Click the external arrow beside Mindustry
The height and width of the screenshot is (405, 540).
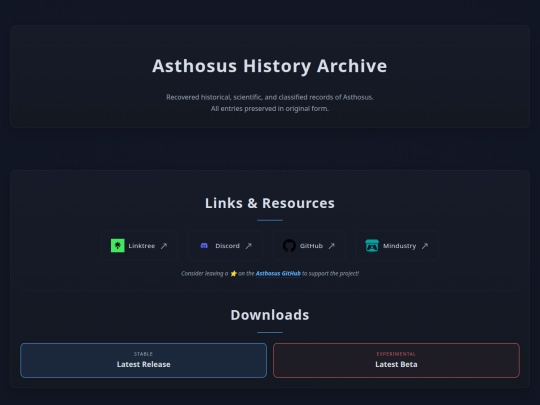tap(425, 246)
